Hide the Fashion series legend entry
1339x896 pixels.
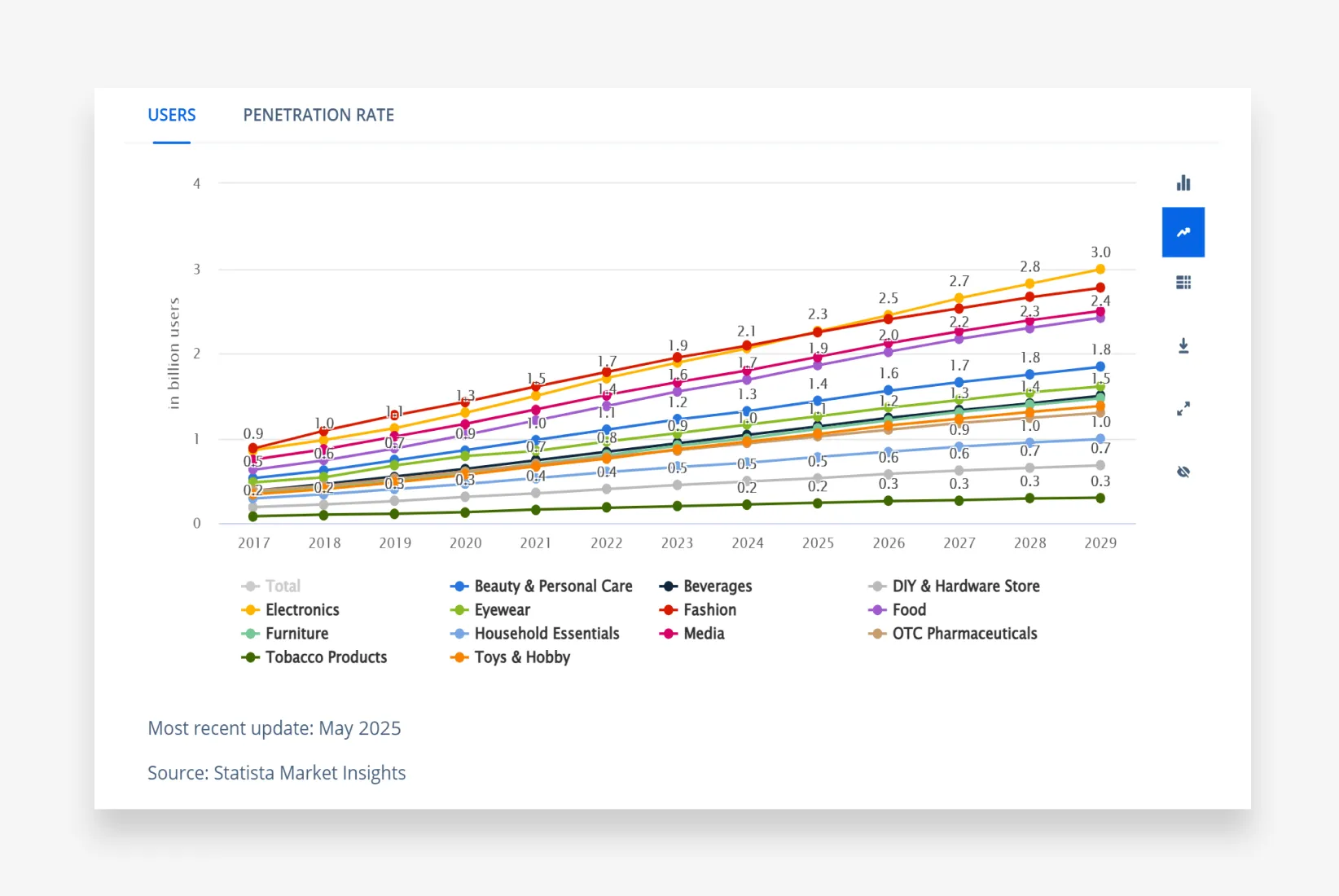(709, 610)
